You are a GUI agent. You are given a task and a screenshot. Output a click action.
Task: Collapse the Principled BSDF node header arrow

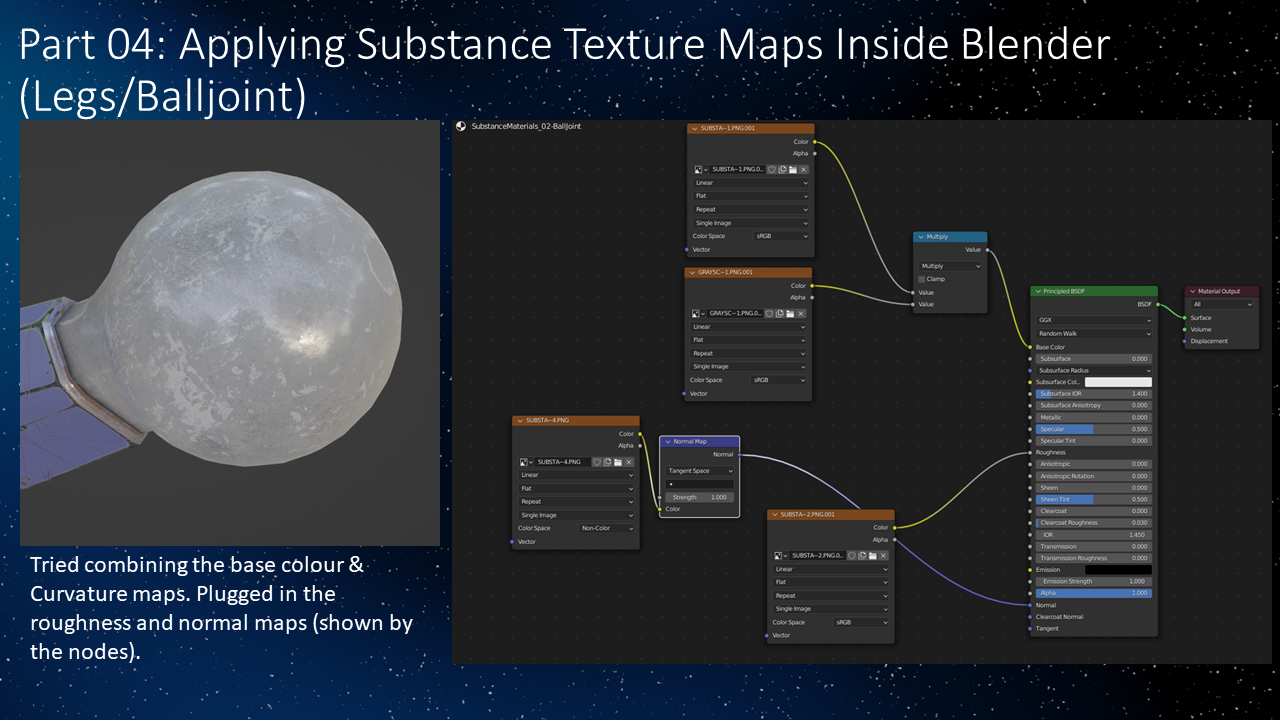pyautogui.click(x=1038, y=292)
